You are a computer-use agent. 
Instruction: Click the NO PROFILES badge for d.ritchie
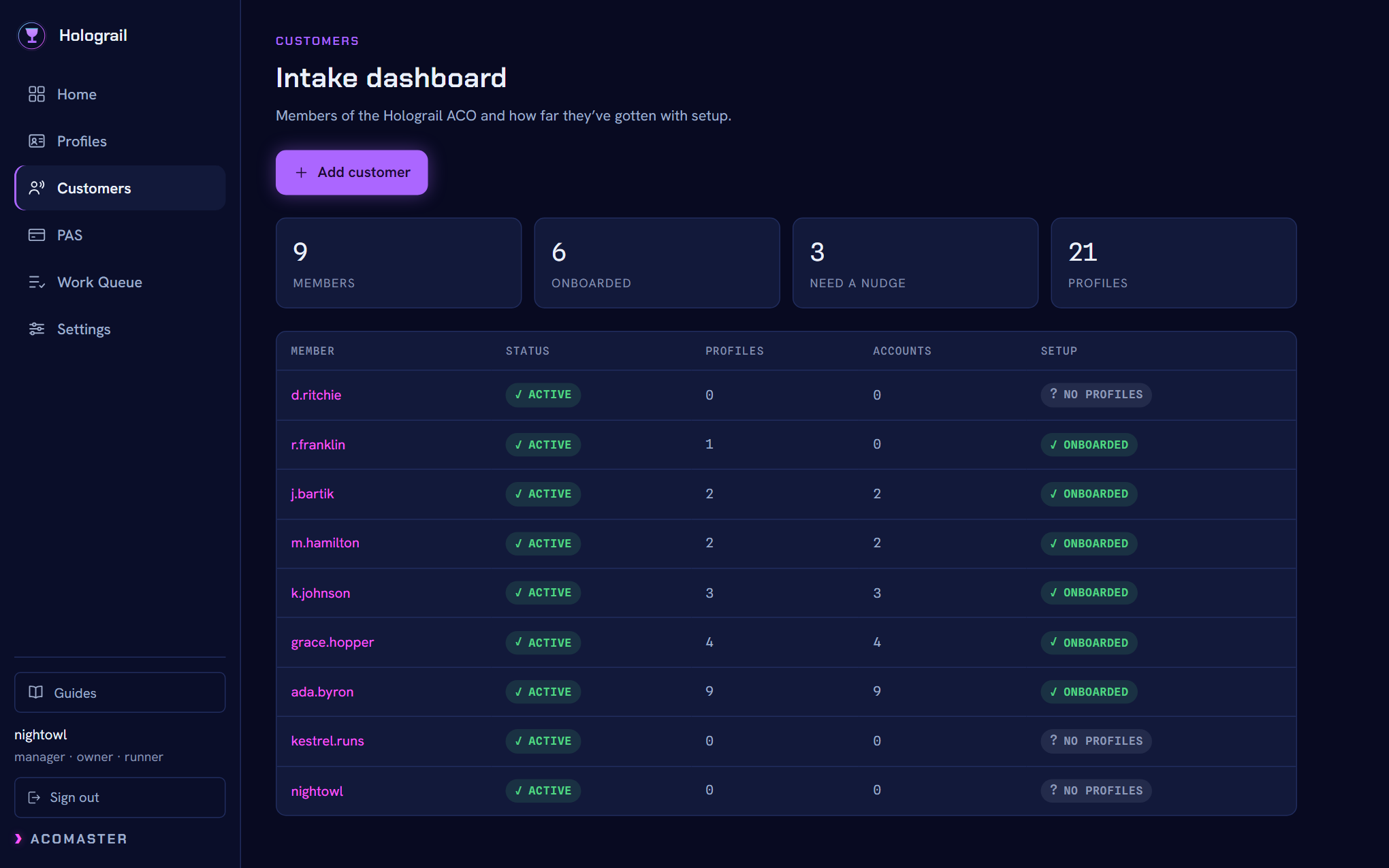(1096, 395)
